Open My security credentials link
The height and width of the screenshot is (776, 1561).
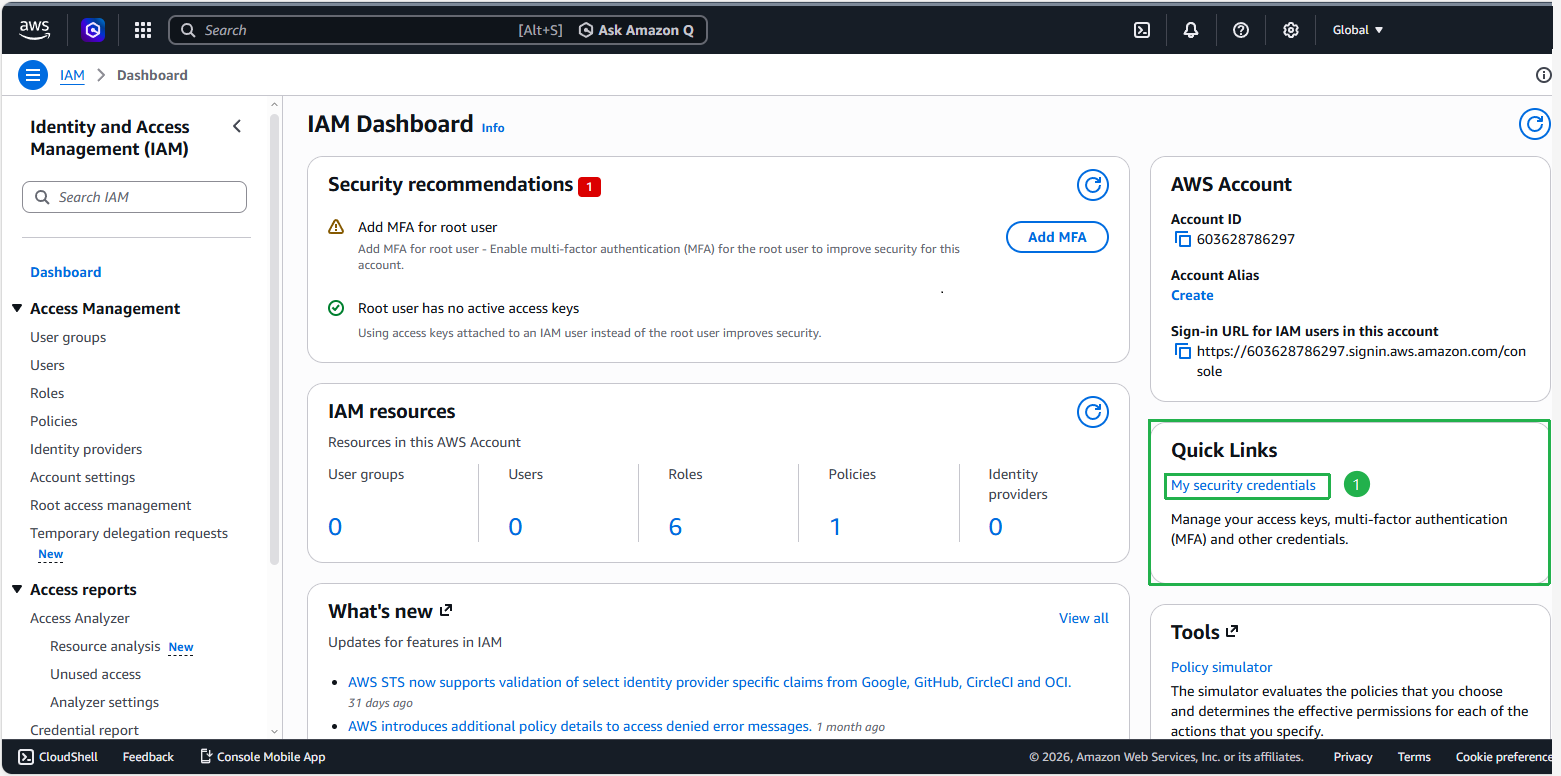1243,485
